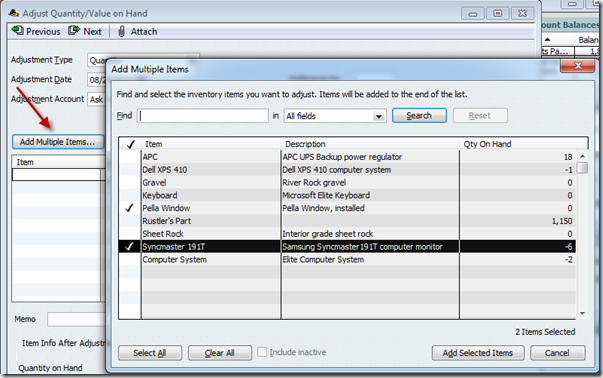Select 'Samsung Syncmaster 191T computer monitor' description
Screen dimensions: 603x378
[x=362, y=246]
